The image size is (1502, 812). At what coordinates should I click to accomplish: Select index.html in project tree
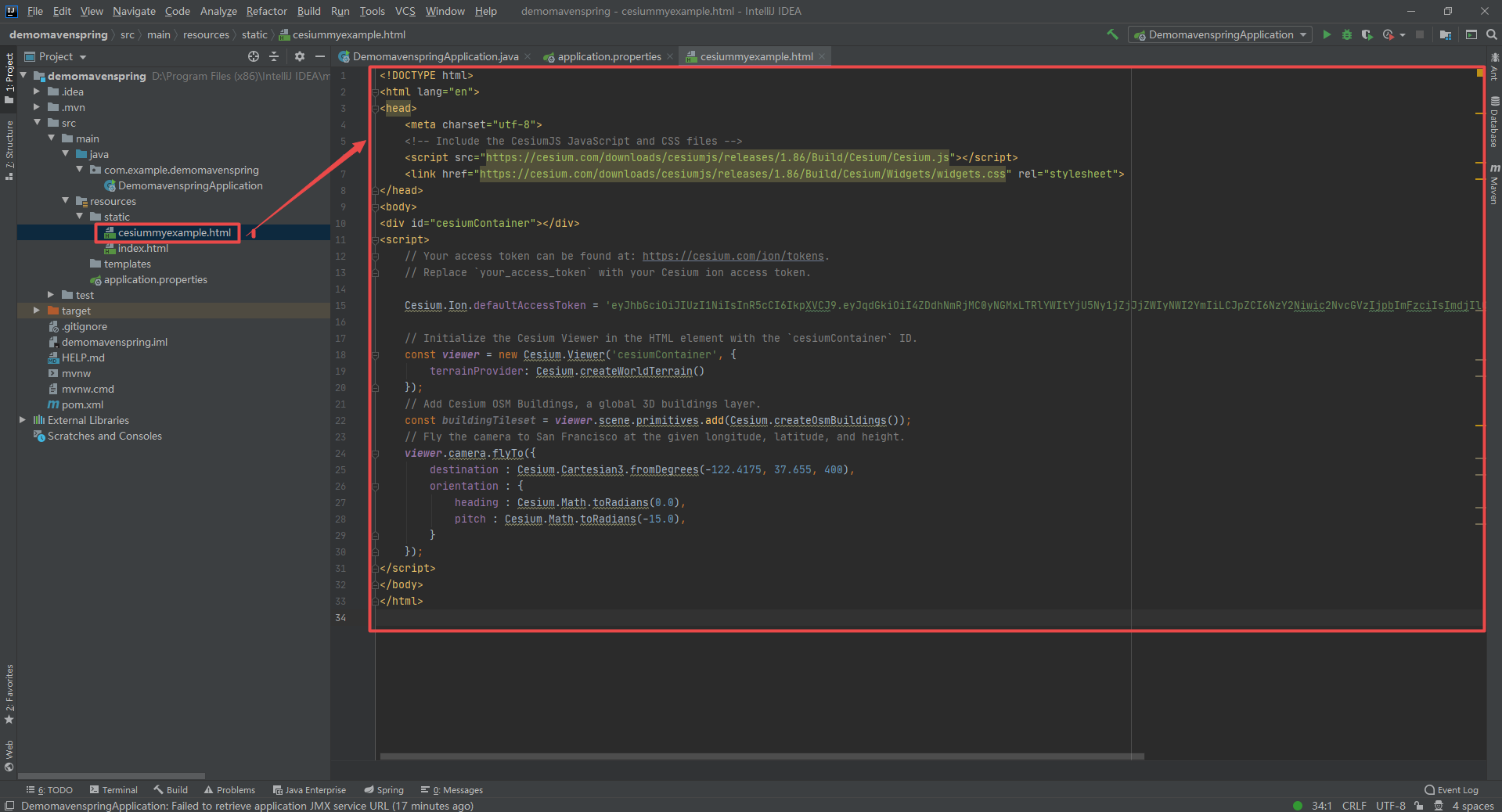click(142, 248)
